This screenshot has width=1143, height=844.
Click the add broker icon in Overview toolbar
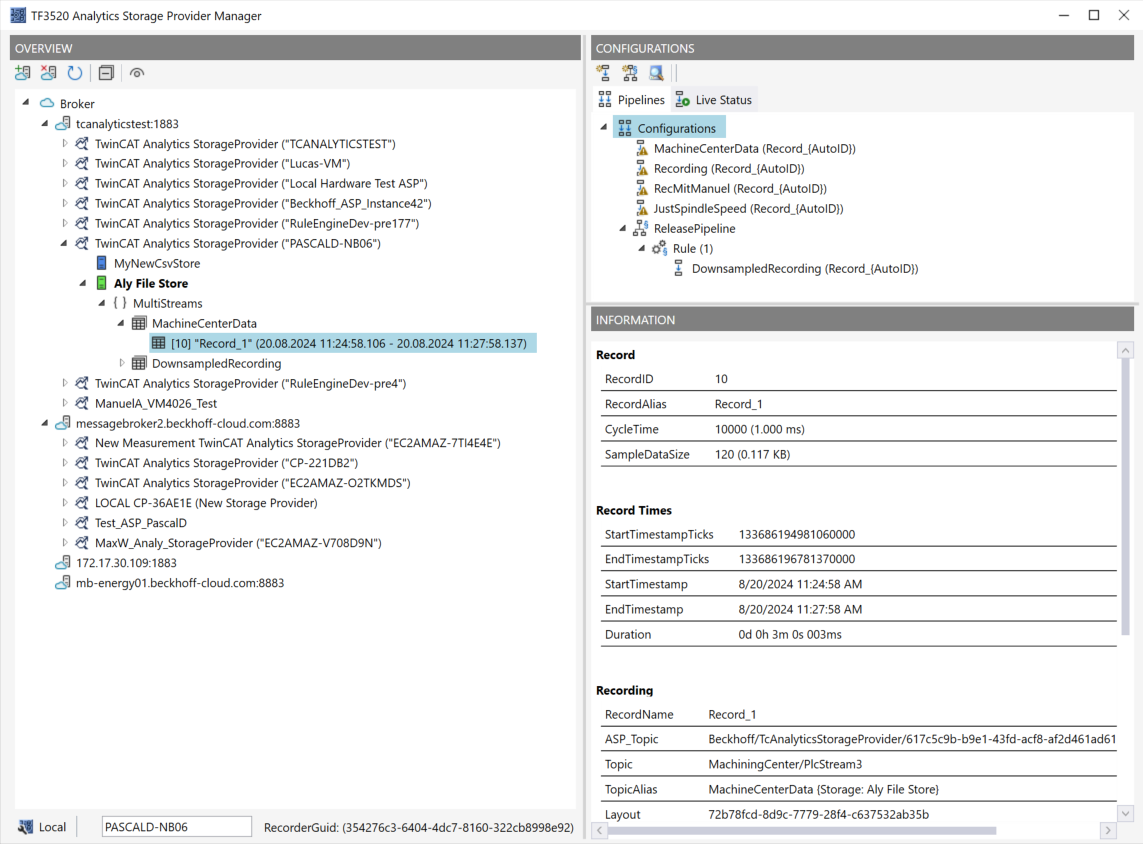[x=22, y=73]
